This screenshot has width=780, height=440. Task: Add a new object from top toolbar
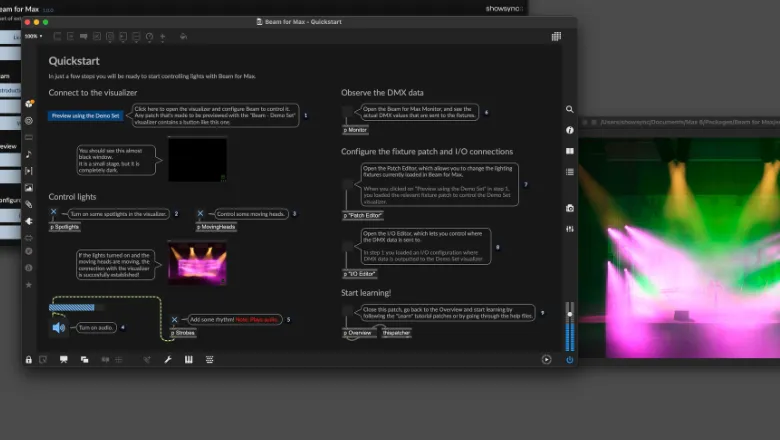57,36
